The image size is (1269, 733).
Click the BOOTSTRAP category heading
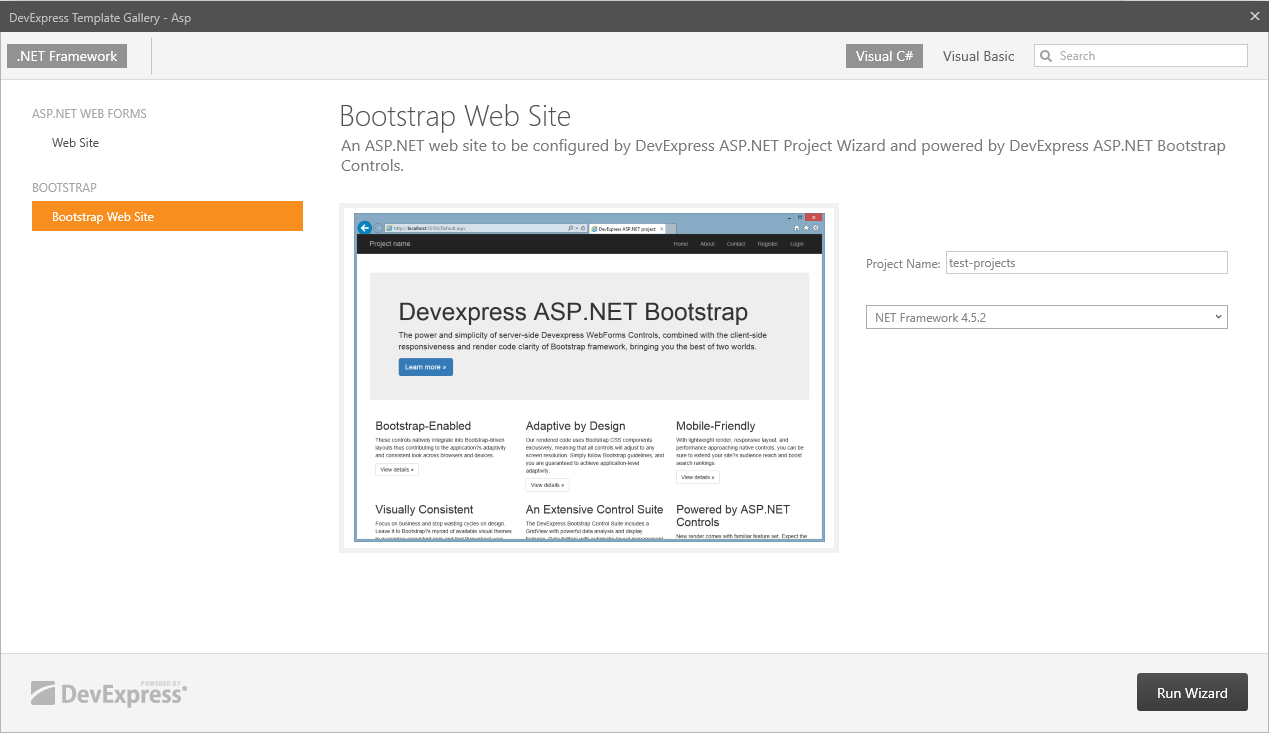[x=64, y=188]
